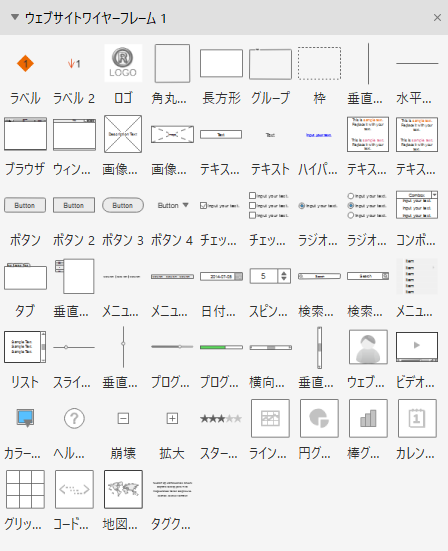
Task: Select the 検索... box with button icon
Action: click(368, 276)
